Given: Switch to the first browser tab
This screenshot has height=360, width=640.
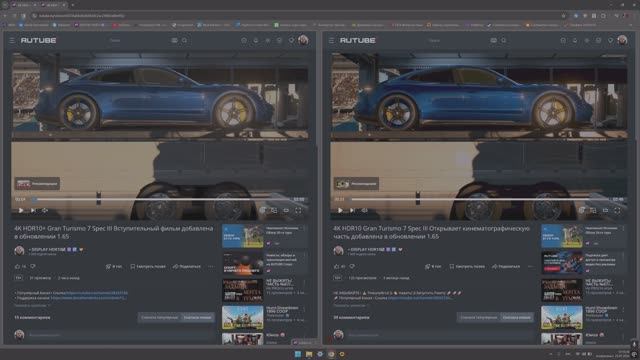Looking at the screenshot, I should click(x=23, y=5).
